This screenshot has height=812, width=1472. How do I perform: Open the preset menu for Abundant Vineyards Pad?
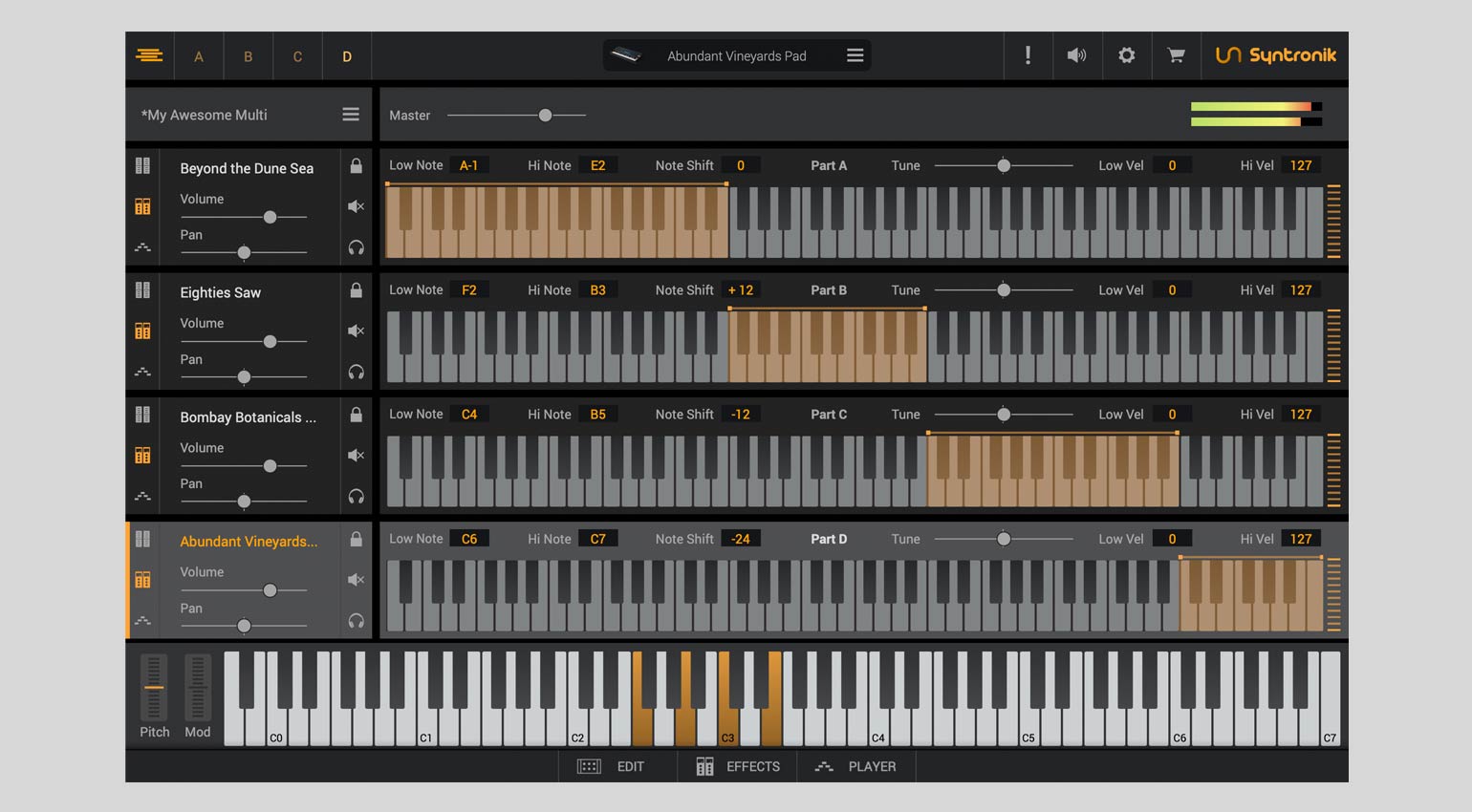[x=855, y=55]
